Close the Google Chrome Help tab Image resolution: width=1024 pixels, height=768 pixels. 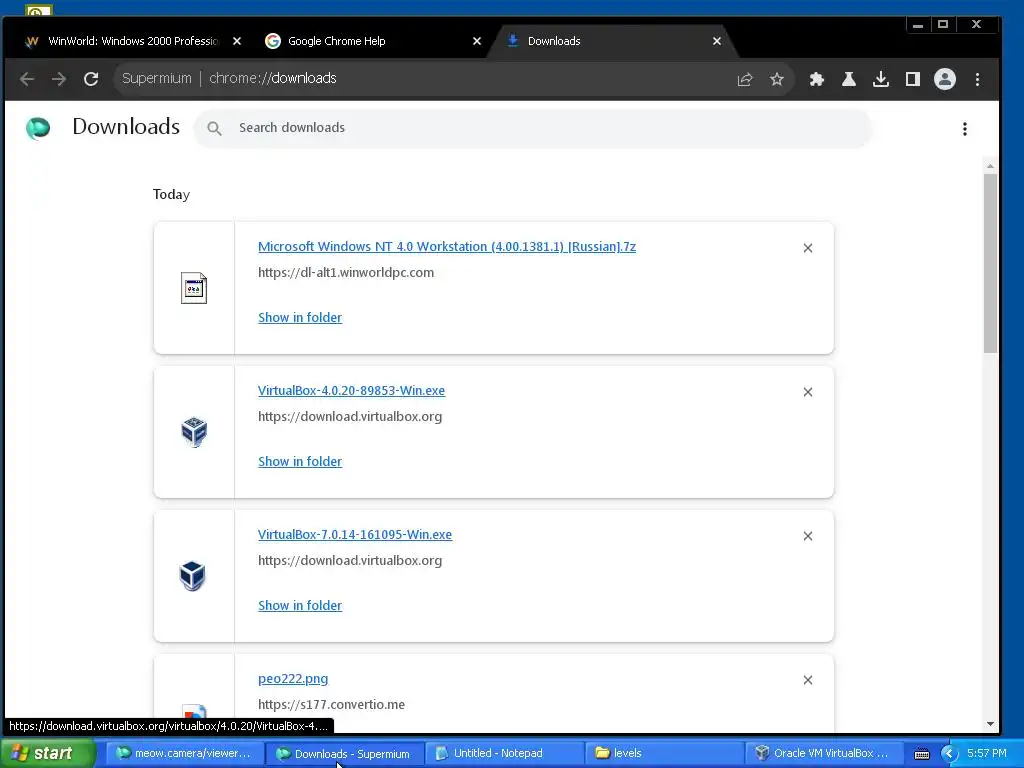(x=477, y=41)
